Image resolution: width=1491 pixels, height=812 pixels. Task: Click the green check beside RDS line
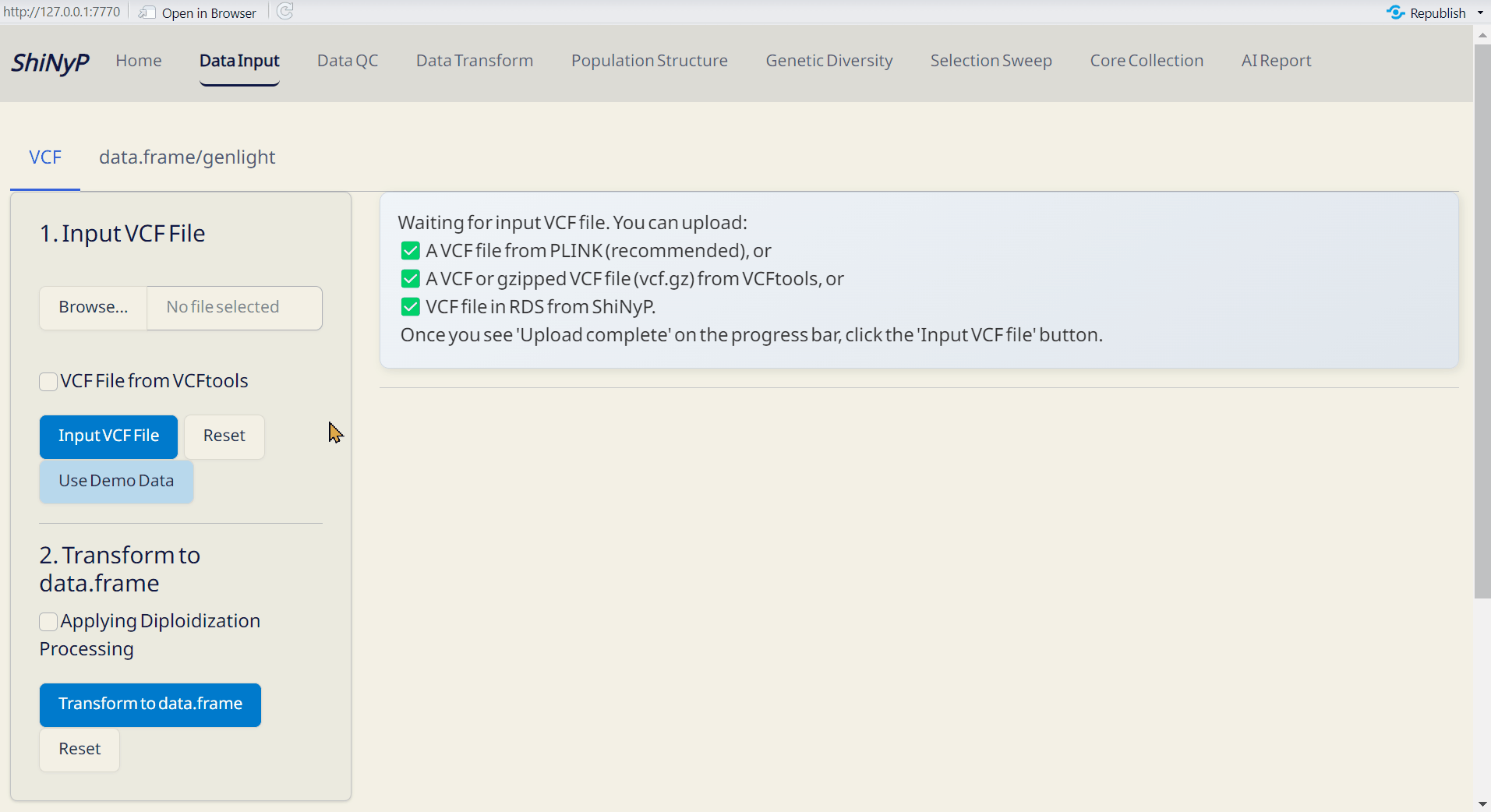pyautogui.click(x=410, y=307)
